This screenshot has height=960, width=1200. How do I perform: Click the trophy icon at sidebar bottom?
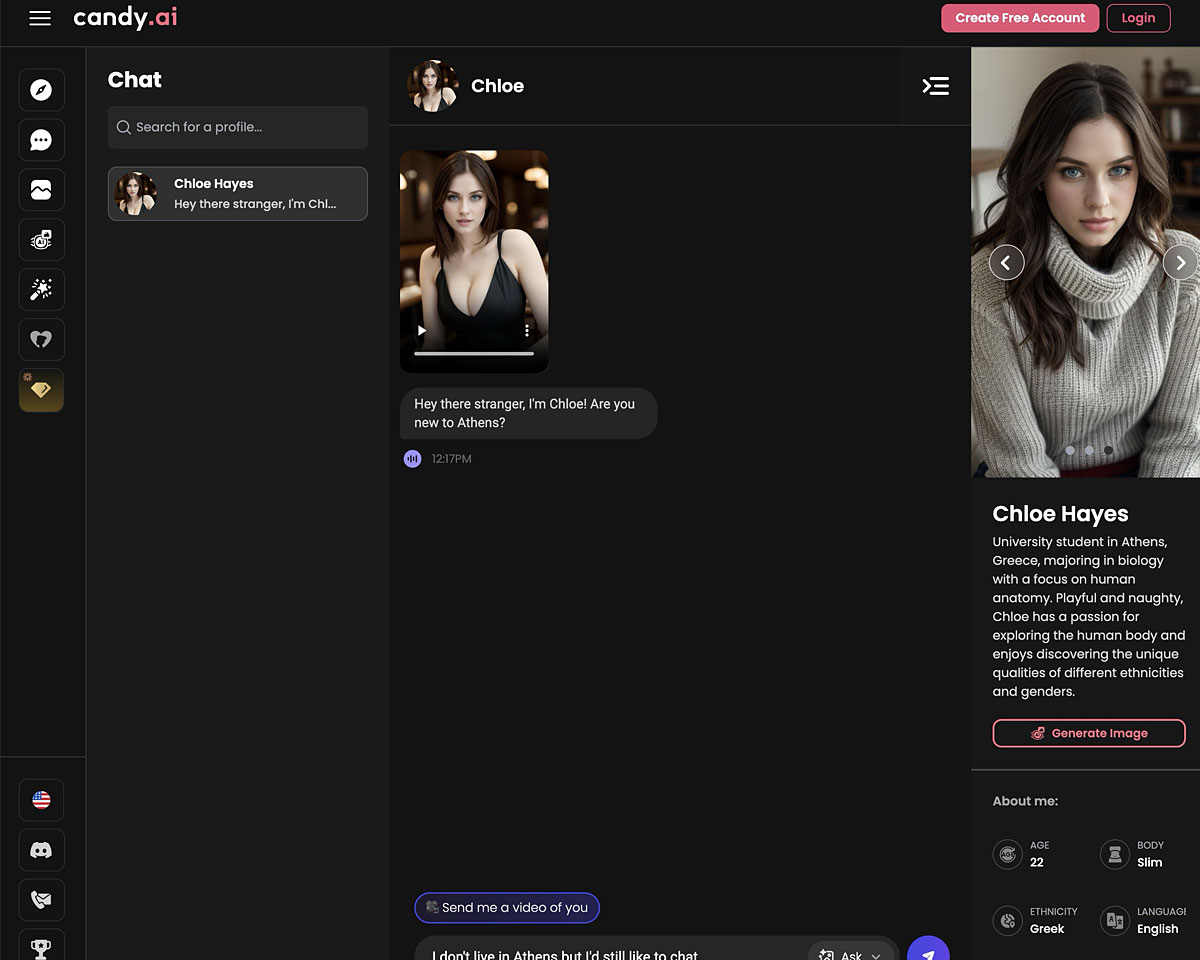point(41,945)
